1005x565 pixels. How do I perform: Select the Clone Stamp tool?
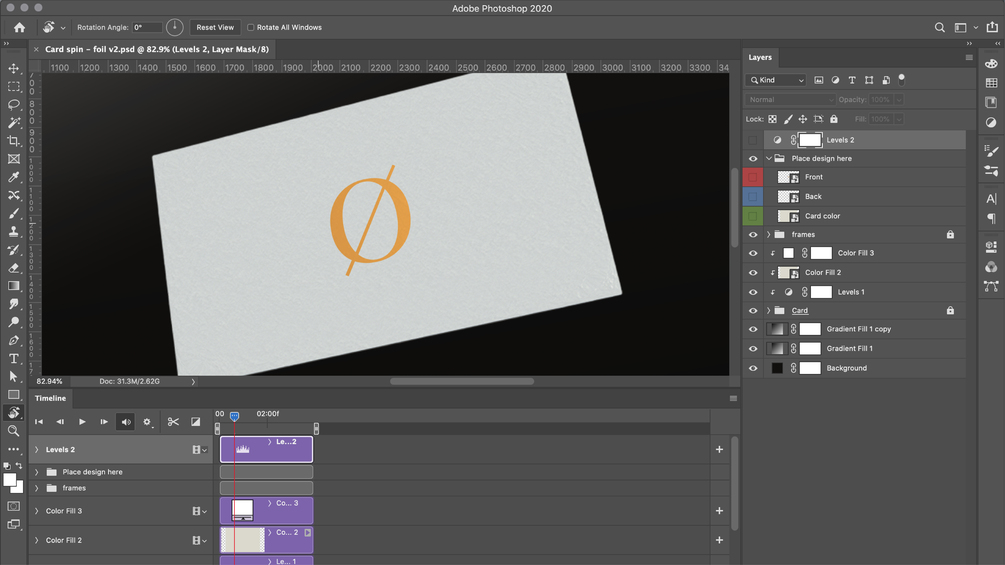click(13, 231)
